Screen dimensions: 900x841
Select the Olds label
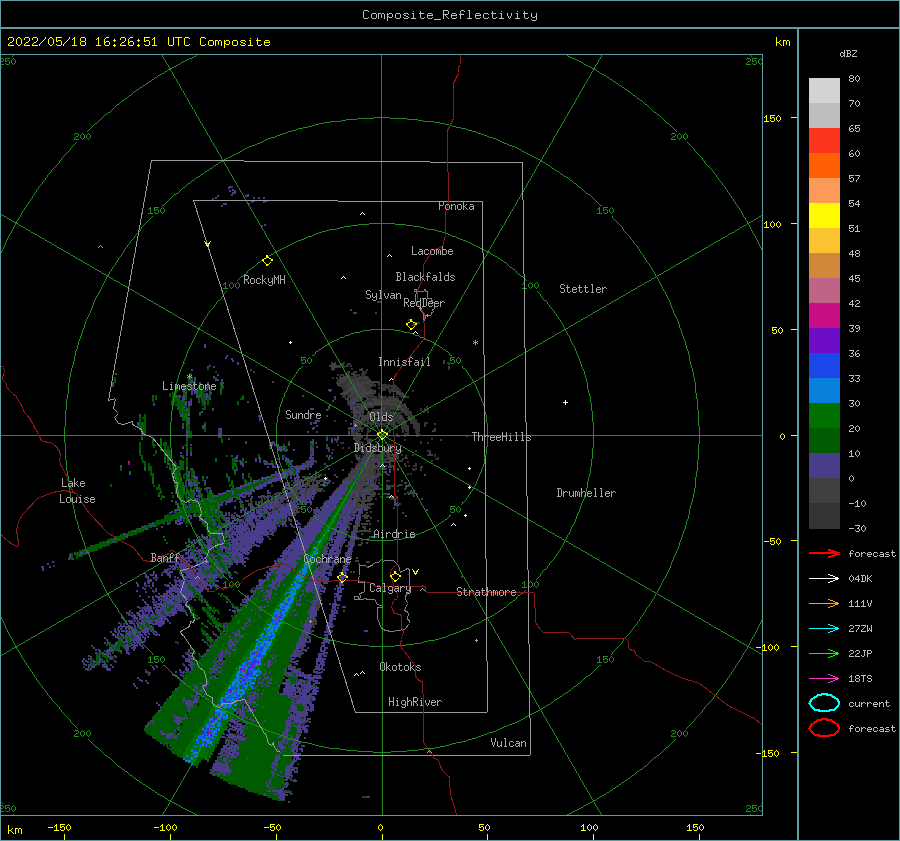(x=381, y=417)
